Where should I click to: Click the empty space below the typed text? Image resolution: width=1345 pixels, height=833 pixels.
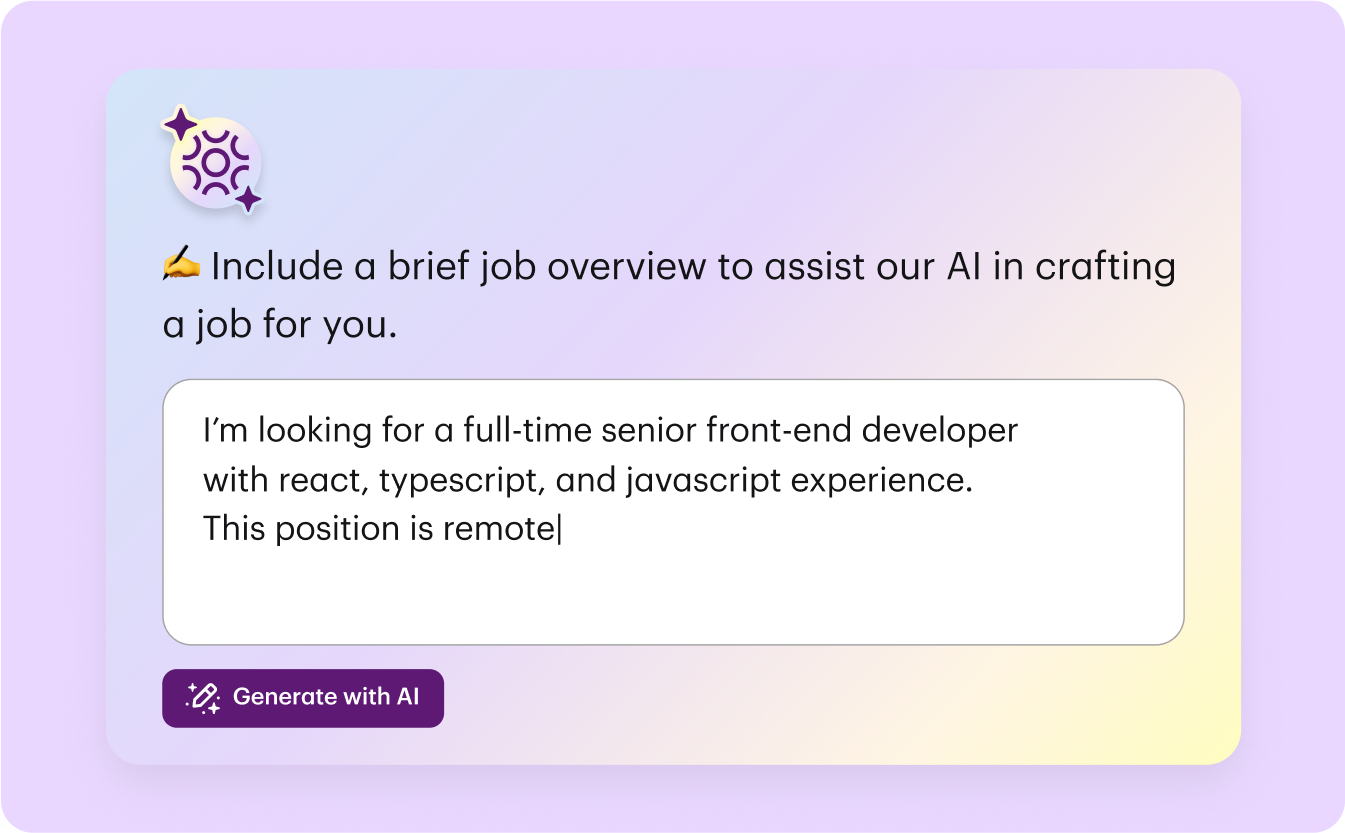click(672, 595)
